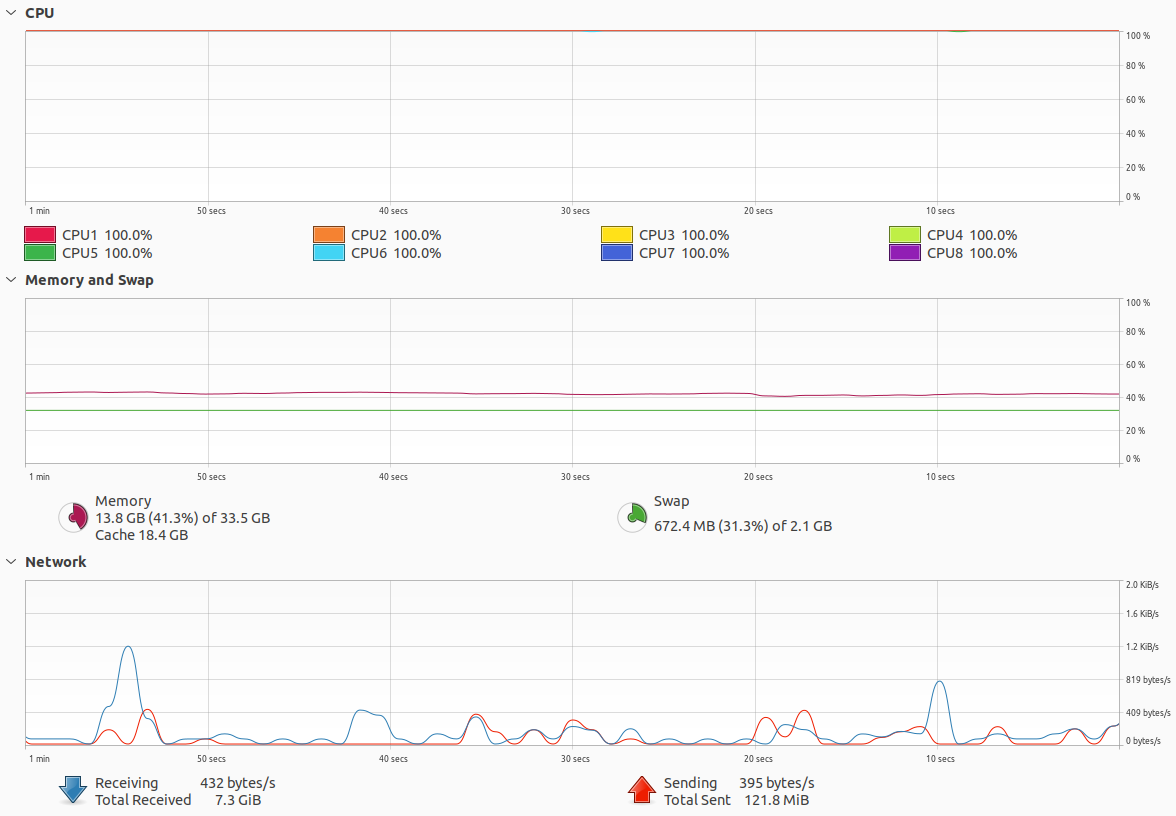Open the CPU3 yellow color swatch
1176x816 pixels.
616,235
